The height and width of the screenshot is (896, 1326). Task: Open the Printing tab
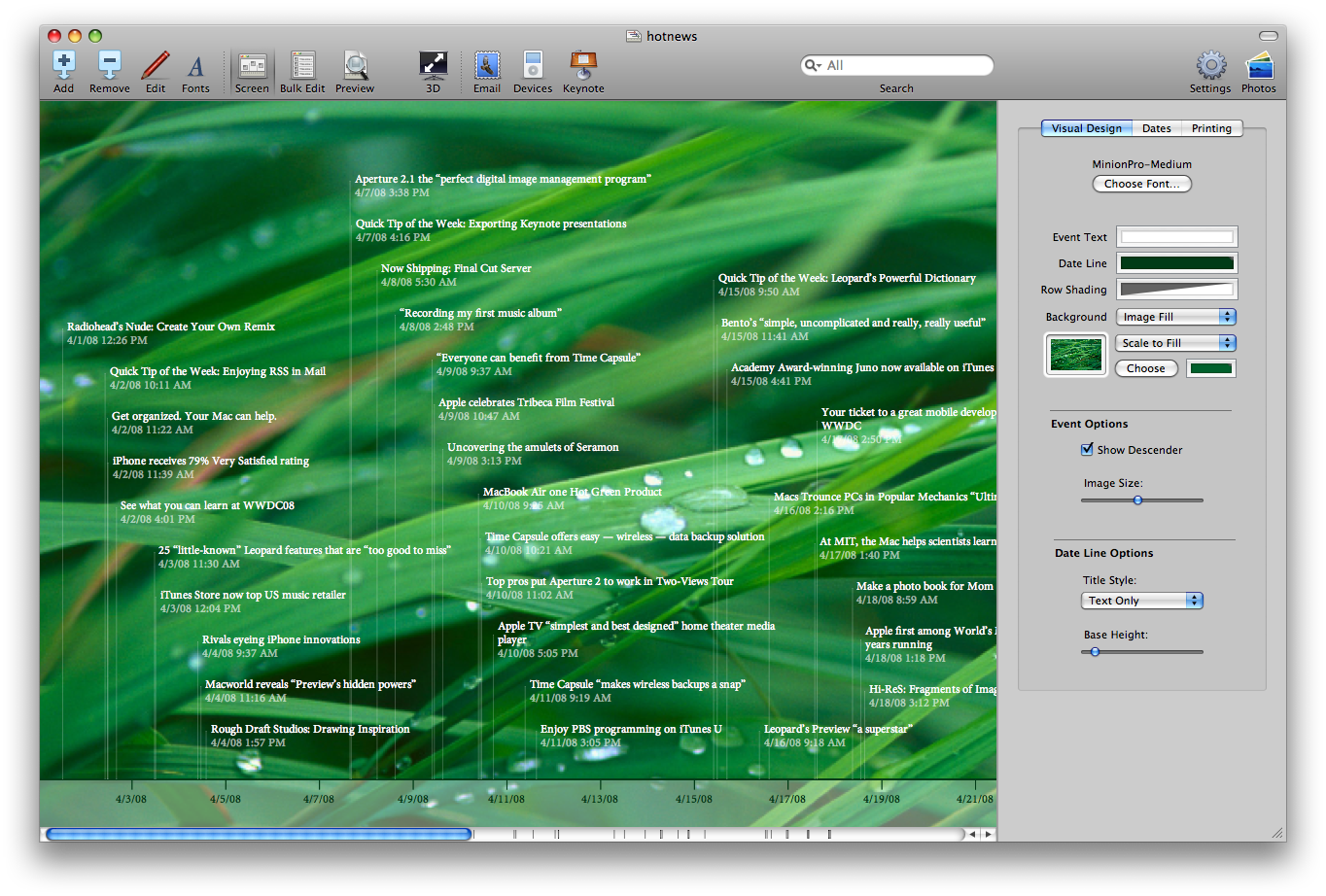click(x=1211, y=128)
